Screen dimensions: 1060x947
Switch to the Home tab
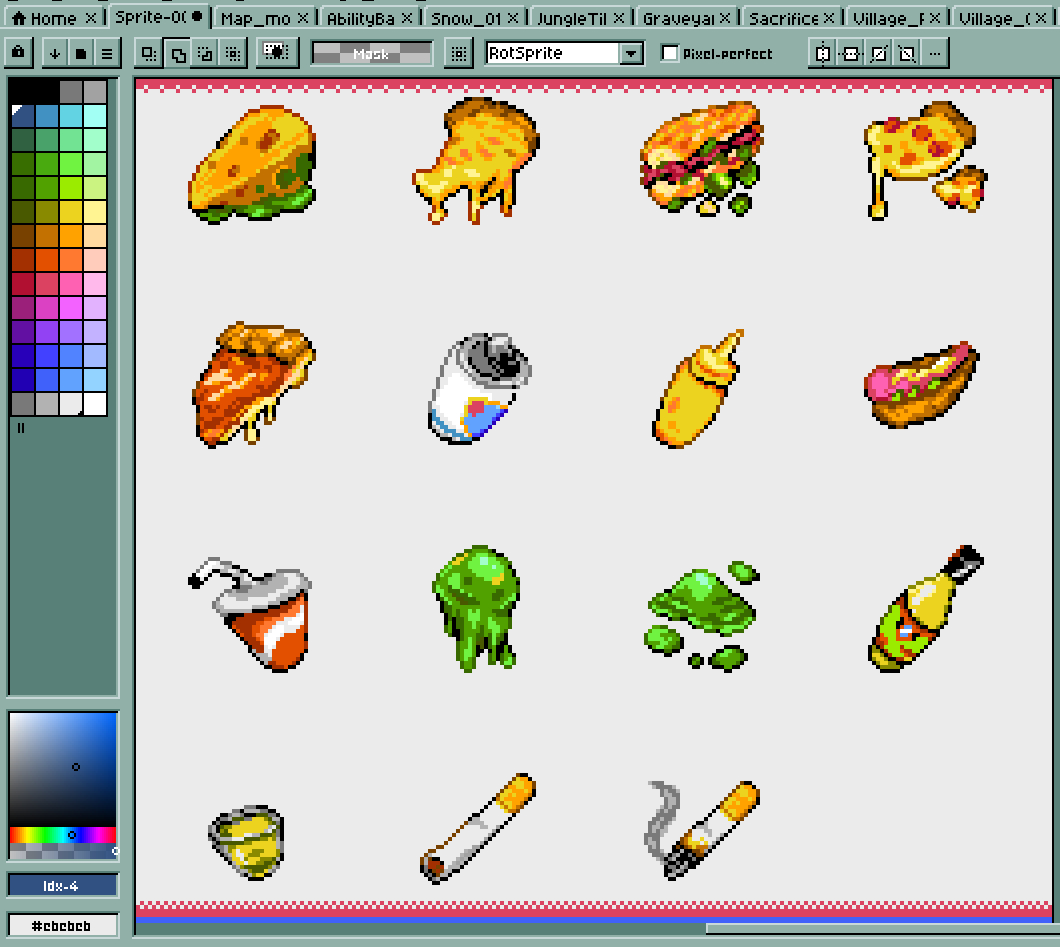(45, 18)
